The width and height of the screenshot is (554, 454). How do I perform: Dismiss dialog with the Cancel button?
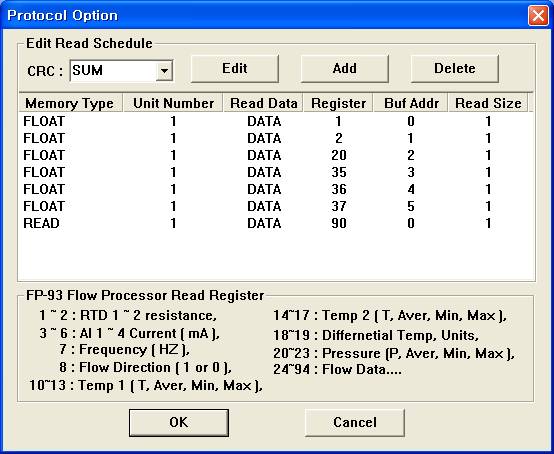pyautogui.click(x=355, y=423)
